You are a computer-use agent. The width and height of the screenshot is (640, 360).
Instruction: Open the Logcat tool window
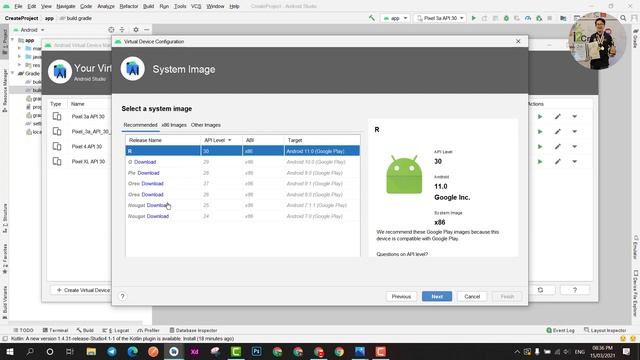click(x=116, y=330)
